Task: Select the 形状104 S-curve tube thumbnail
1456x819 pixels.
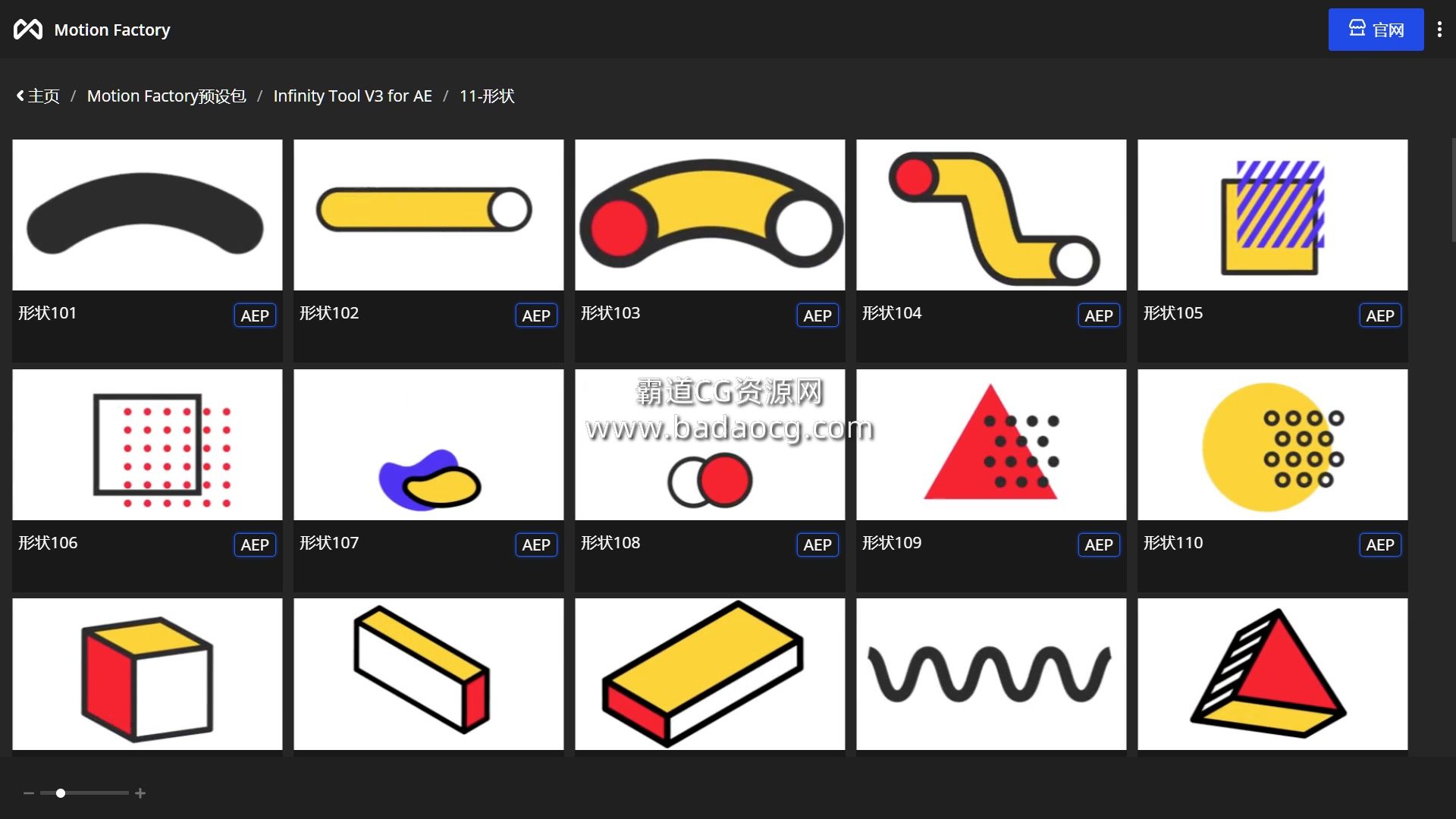Action: coord(991,215)
